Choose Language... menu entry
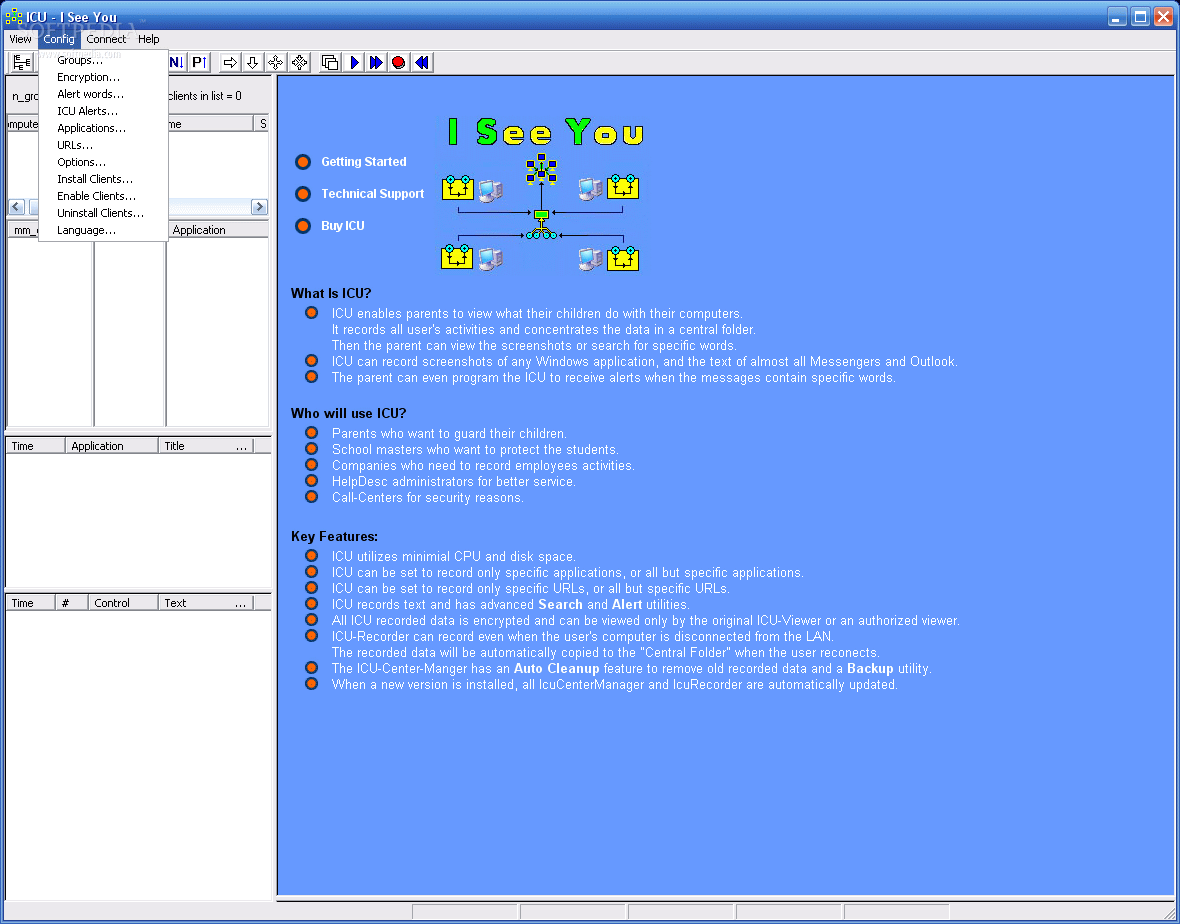 pos(103,230)
